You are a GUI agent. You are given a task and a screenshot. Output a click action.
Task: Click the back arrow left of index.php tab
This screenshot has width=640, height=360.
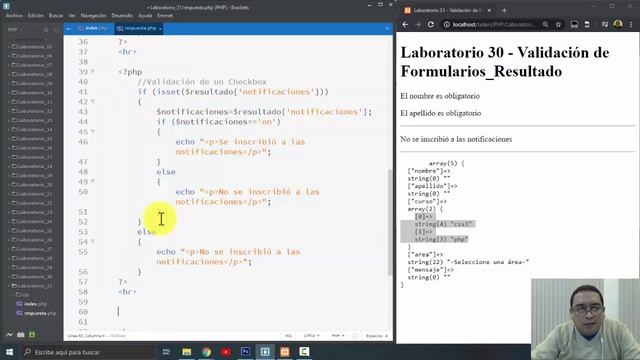[x=69, y=29]
